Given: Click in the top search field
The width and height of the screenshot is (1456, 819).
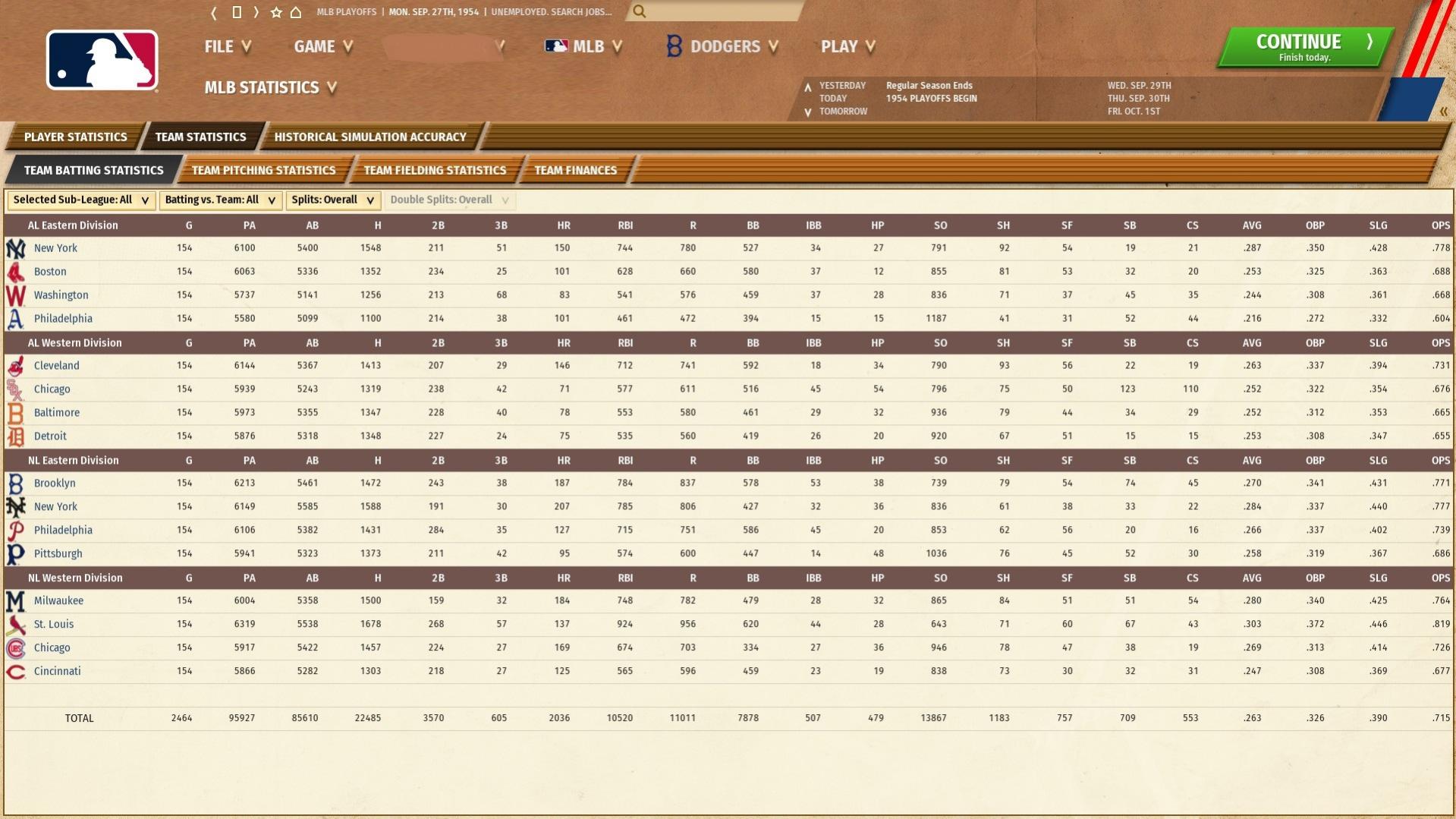Looking at the screenshot, I should (x=721, y=11).
